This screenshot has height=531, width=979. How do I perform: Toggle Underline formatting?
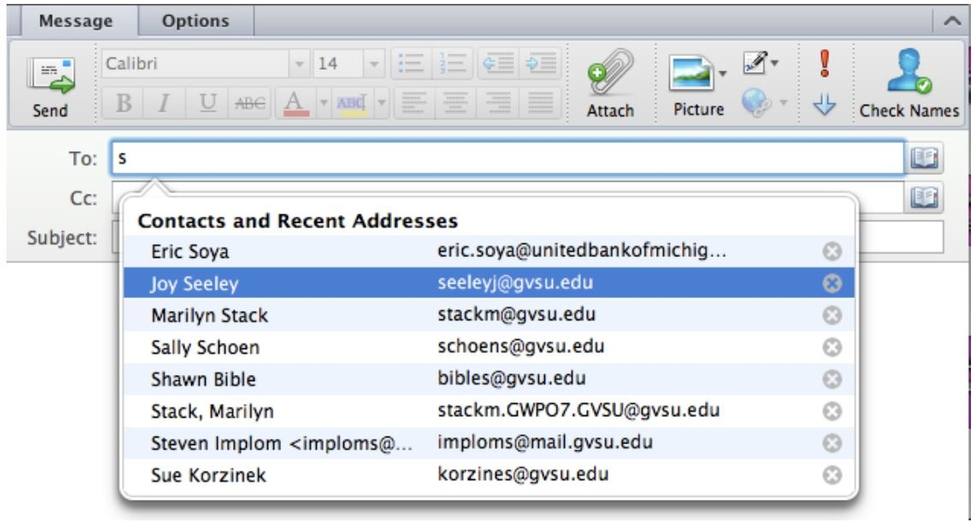[x=207, y=103]
